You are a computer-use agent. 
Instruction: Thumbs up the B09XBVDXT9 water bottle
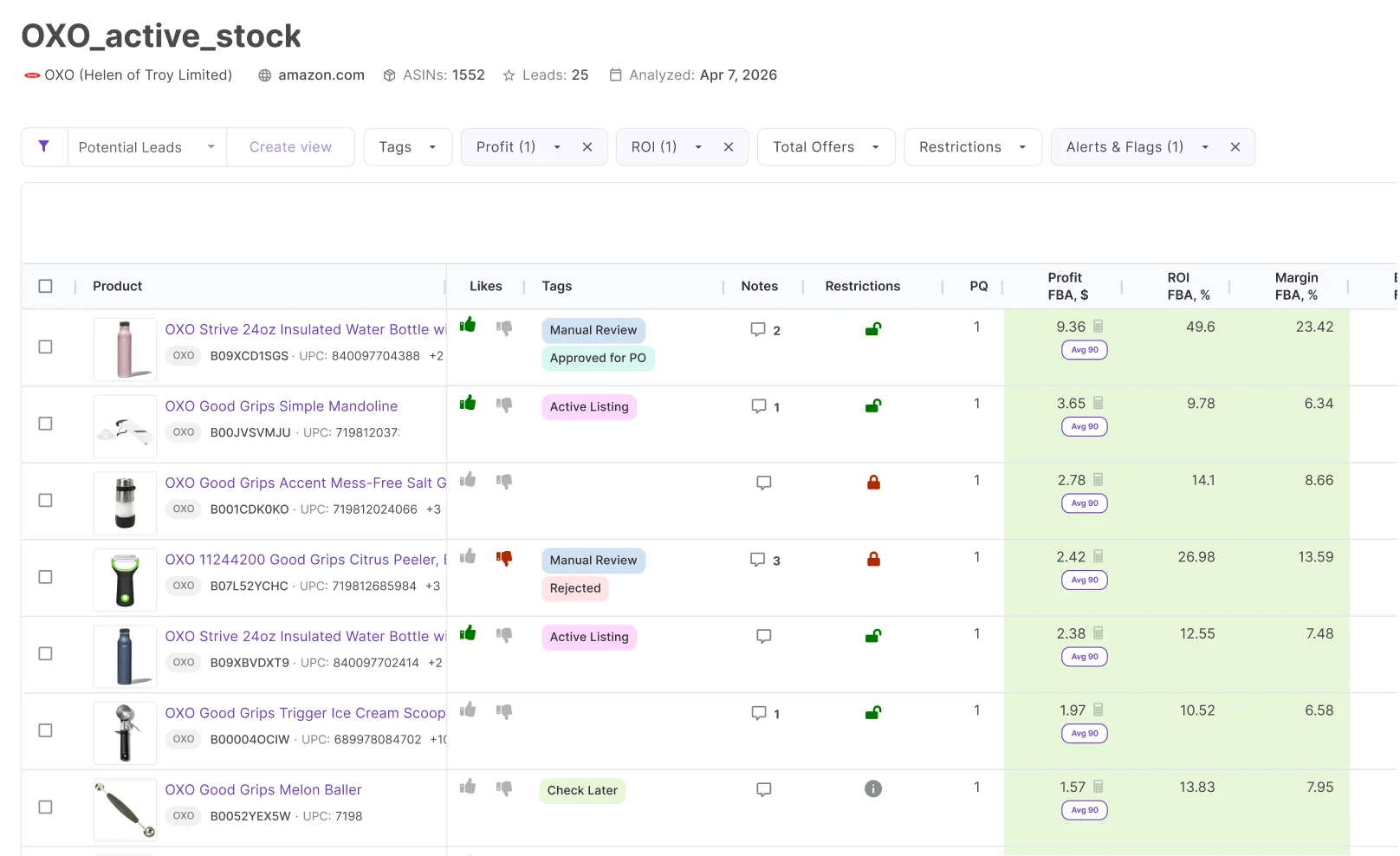pyautogui.click(x=468, y=633)
